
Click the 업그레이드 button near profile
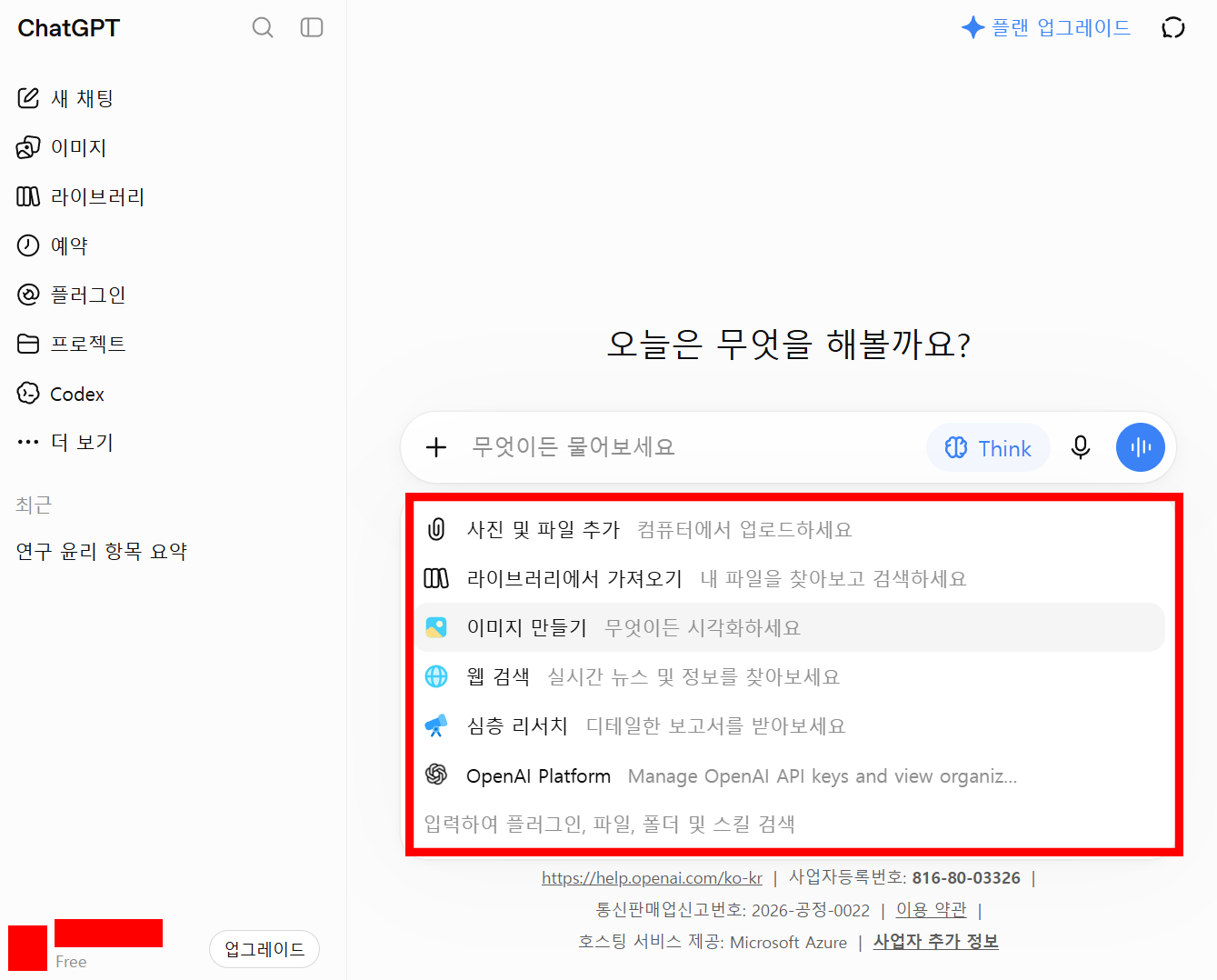(x=264, y=949)
